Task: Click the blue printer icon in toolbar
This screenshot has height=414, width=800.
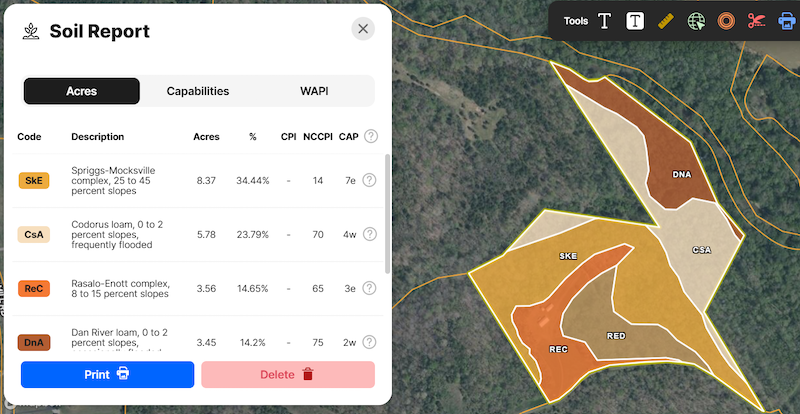Action: click(786, 21)
